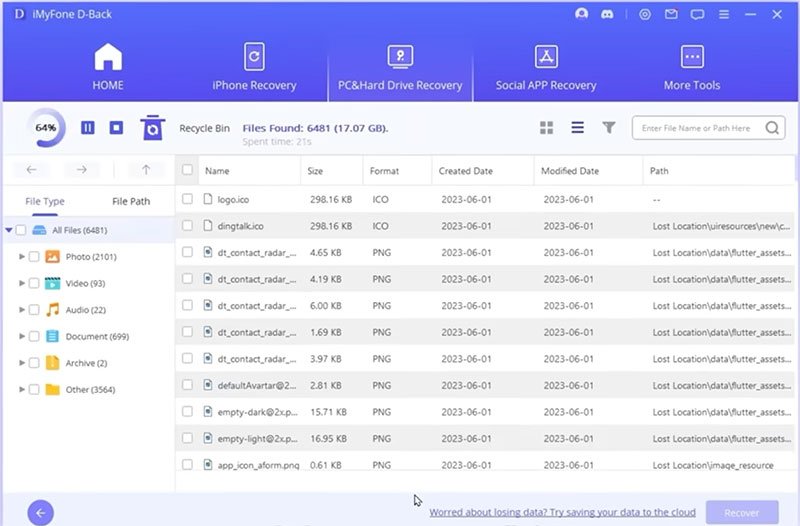Select the empty-light@2x file row name
Screen dimensions: 800x526
[x=258, y=438]
